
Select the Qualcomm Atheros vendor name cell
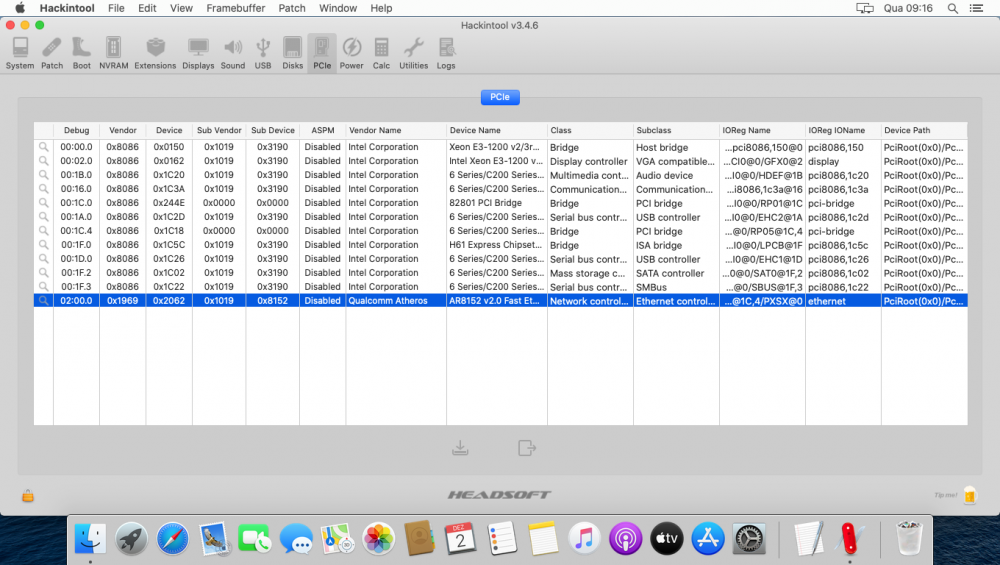point(388,301)
